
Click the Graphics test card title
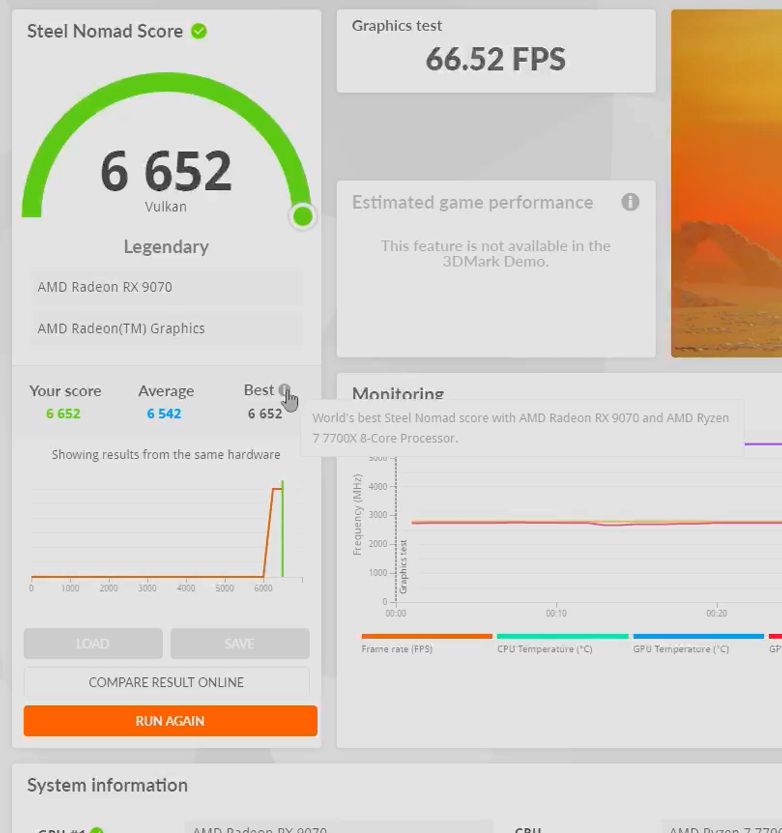pos(397,26)
